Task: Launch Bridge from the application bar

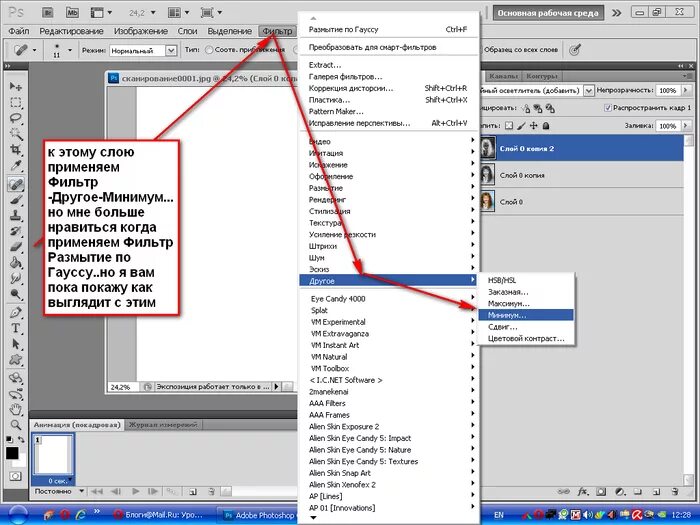Action: [x=48, y=12]
